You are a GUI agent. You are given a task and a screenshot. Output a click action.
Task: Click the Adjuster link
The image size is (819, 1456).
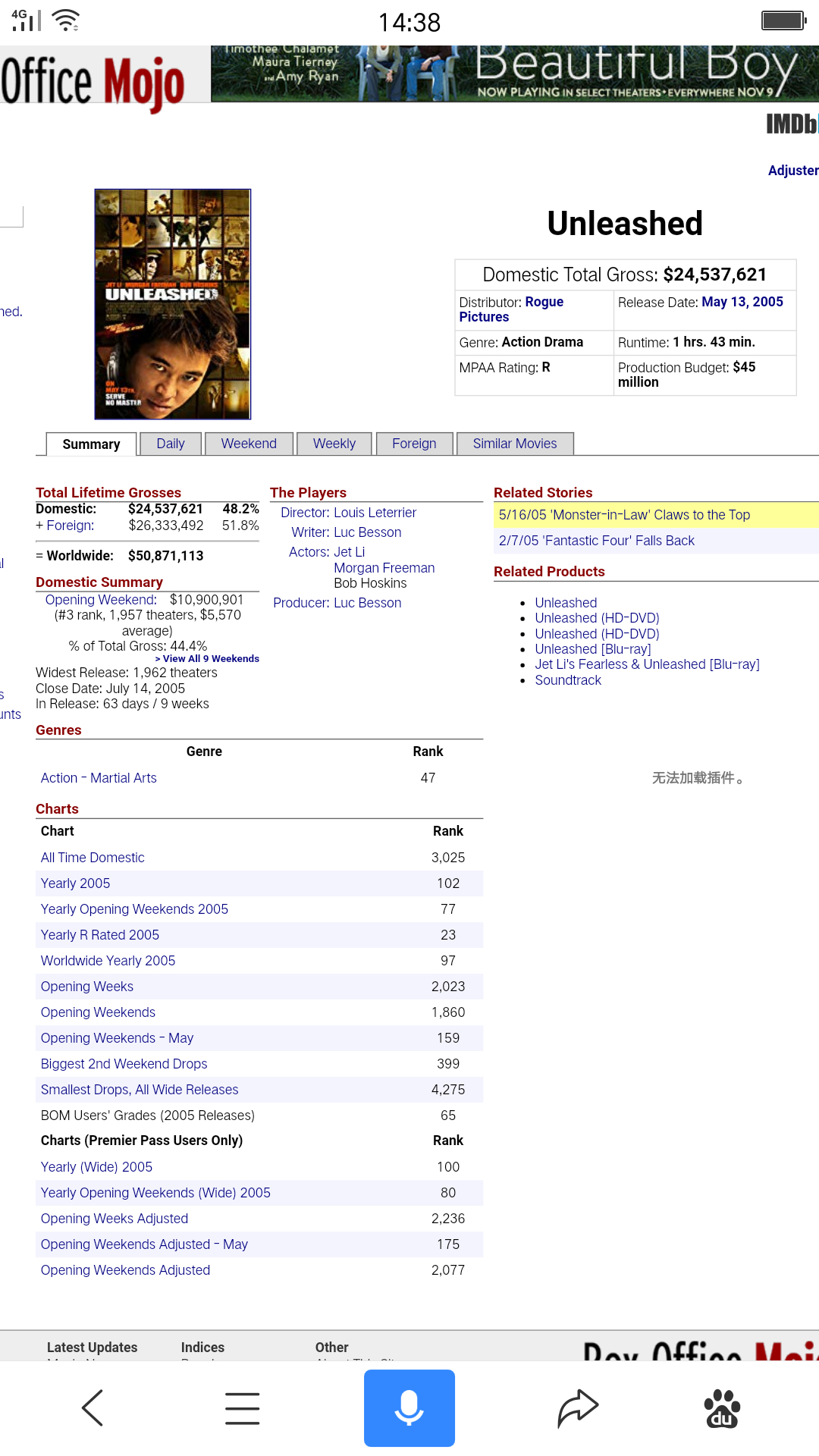(793, 171)
